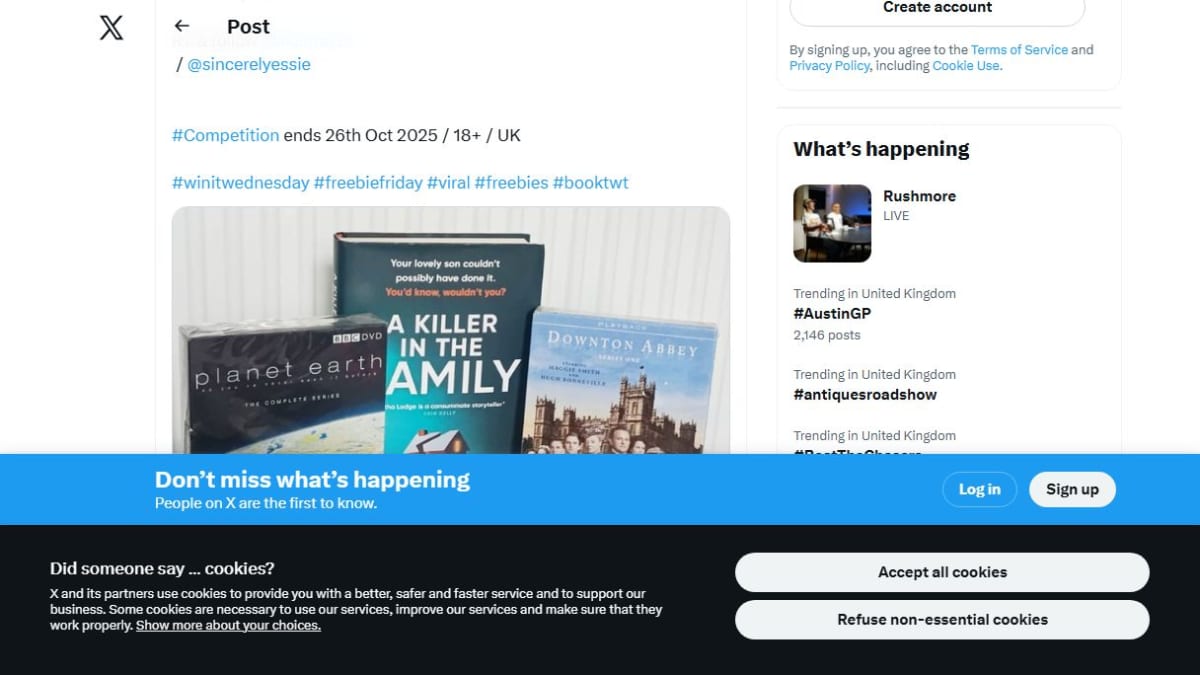Open the #winitwednesday hashtag
The image size is (1200, 675).
tap(240, 183)
